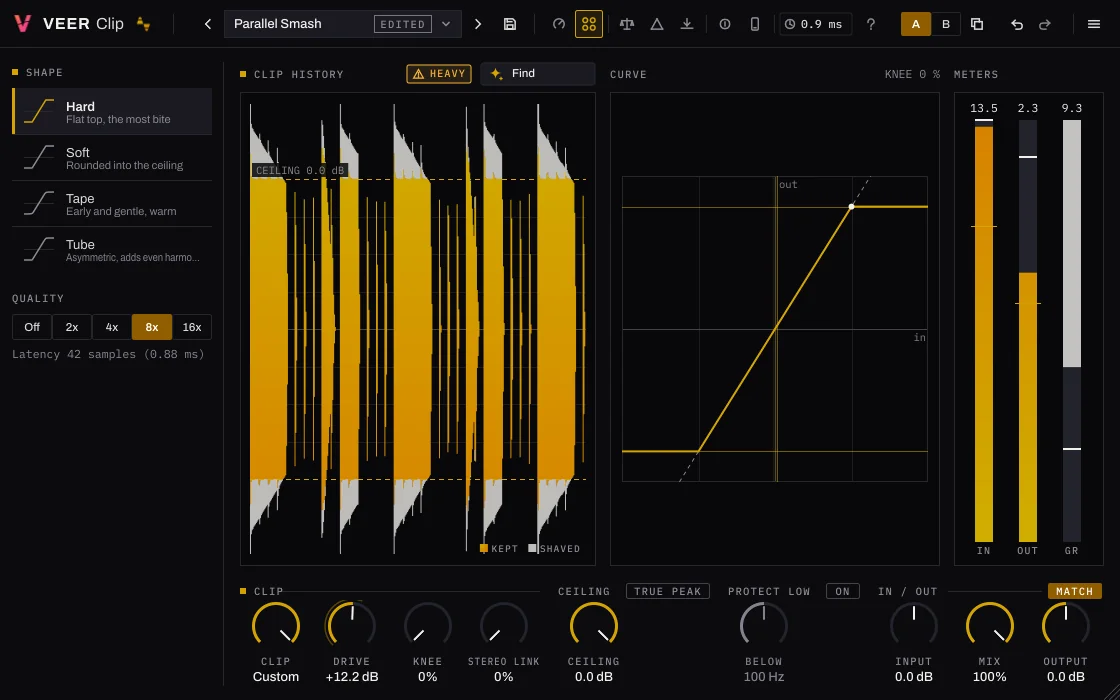
Task: Click the +12.2 dB drive value
Action: click(x=351, y=677)
